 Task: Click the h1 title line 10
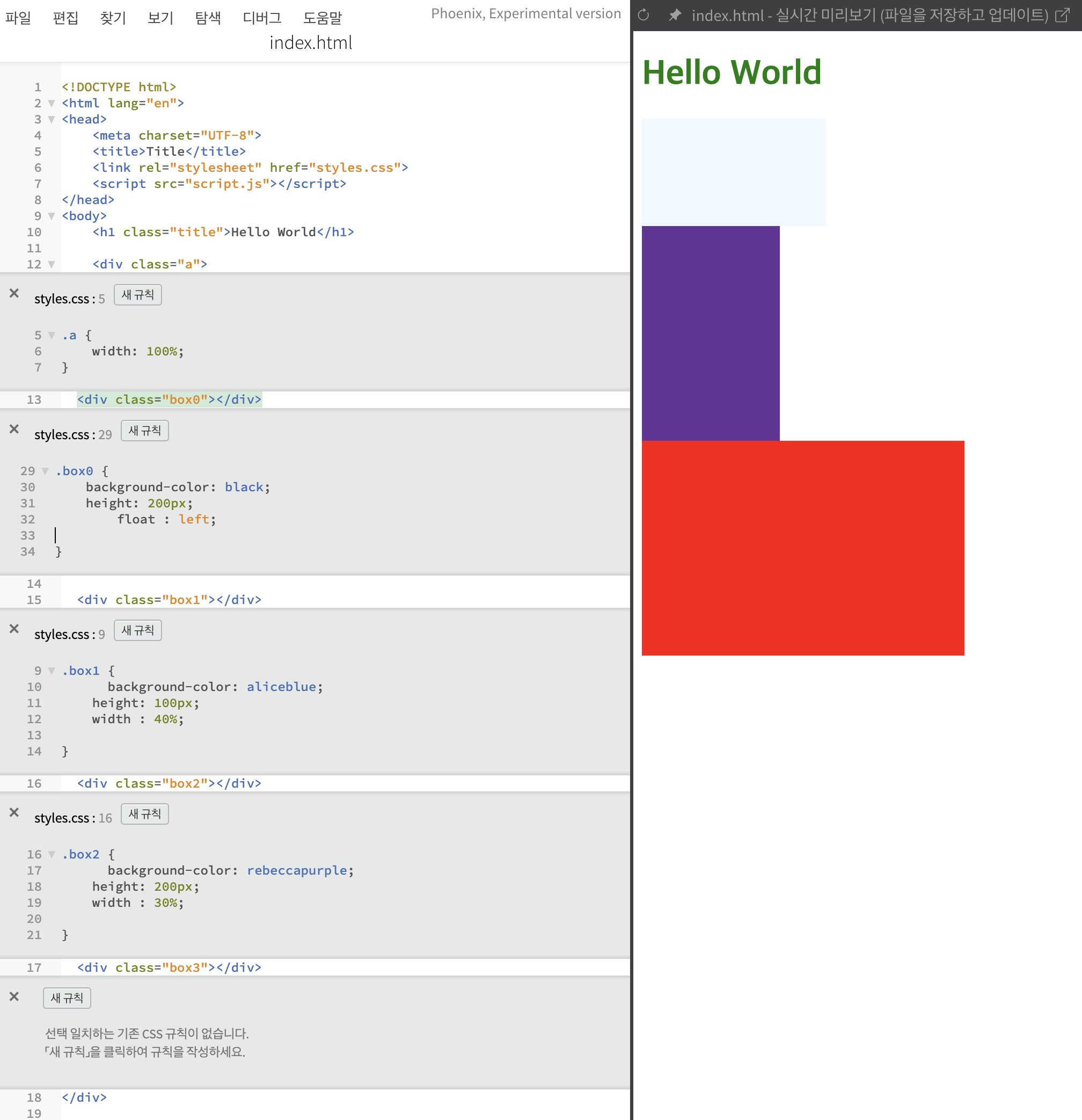click(223, 232)
